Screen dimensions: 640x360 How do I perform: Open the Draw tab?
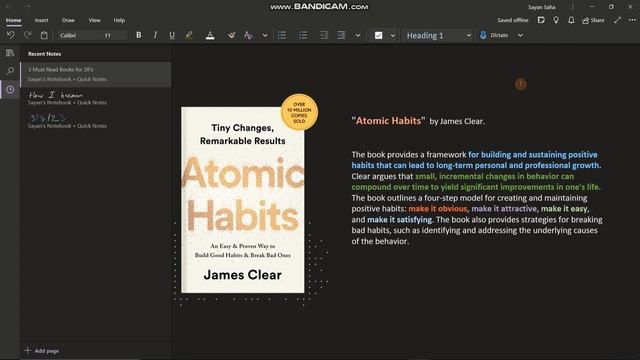click(68, 20)
